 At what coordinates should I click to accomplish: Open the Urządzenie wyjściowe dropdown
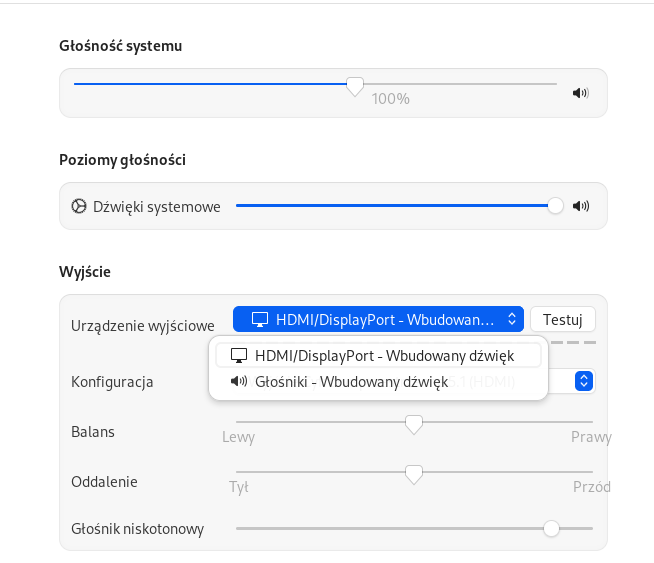[378, 319]
